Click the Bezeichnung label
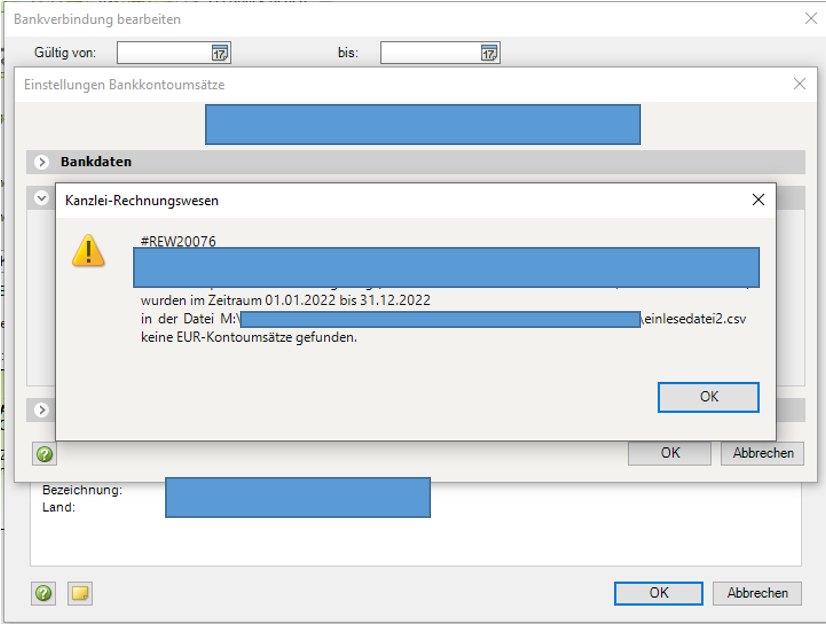This screenshot has width=826, height=626. click(82, 490)
